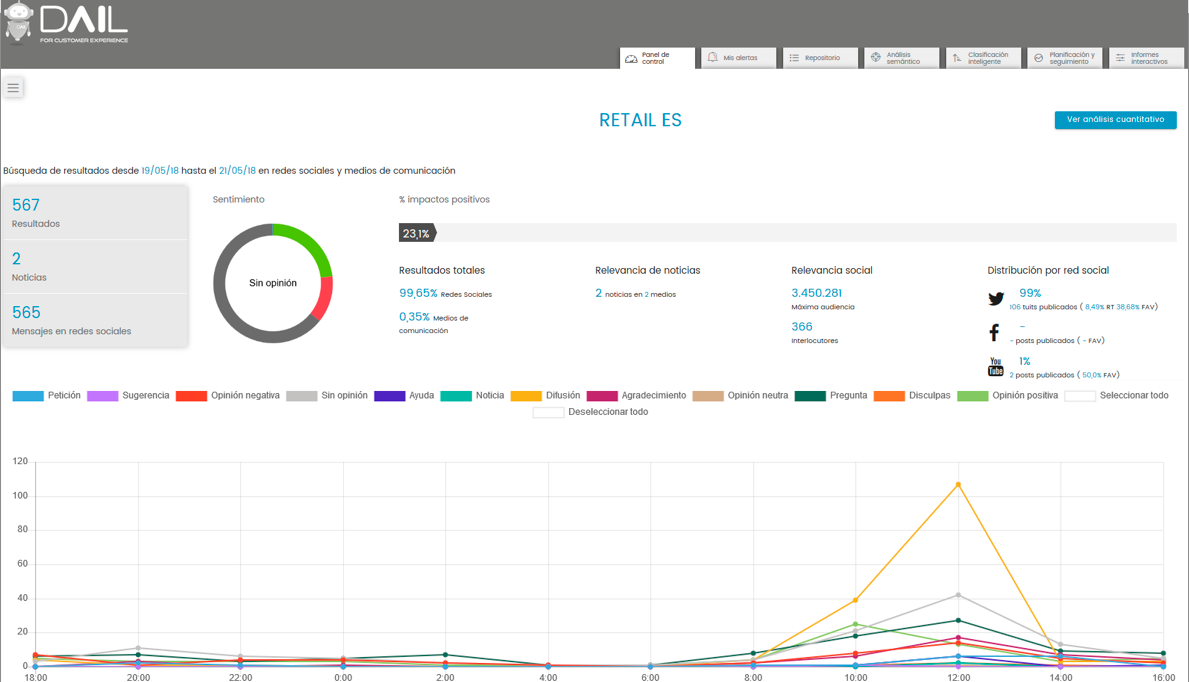1189x682 pixels.
Task: Click the bell icon in Mis alertas
Action: (712, 58)
